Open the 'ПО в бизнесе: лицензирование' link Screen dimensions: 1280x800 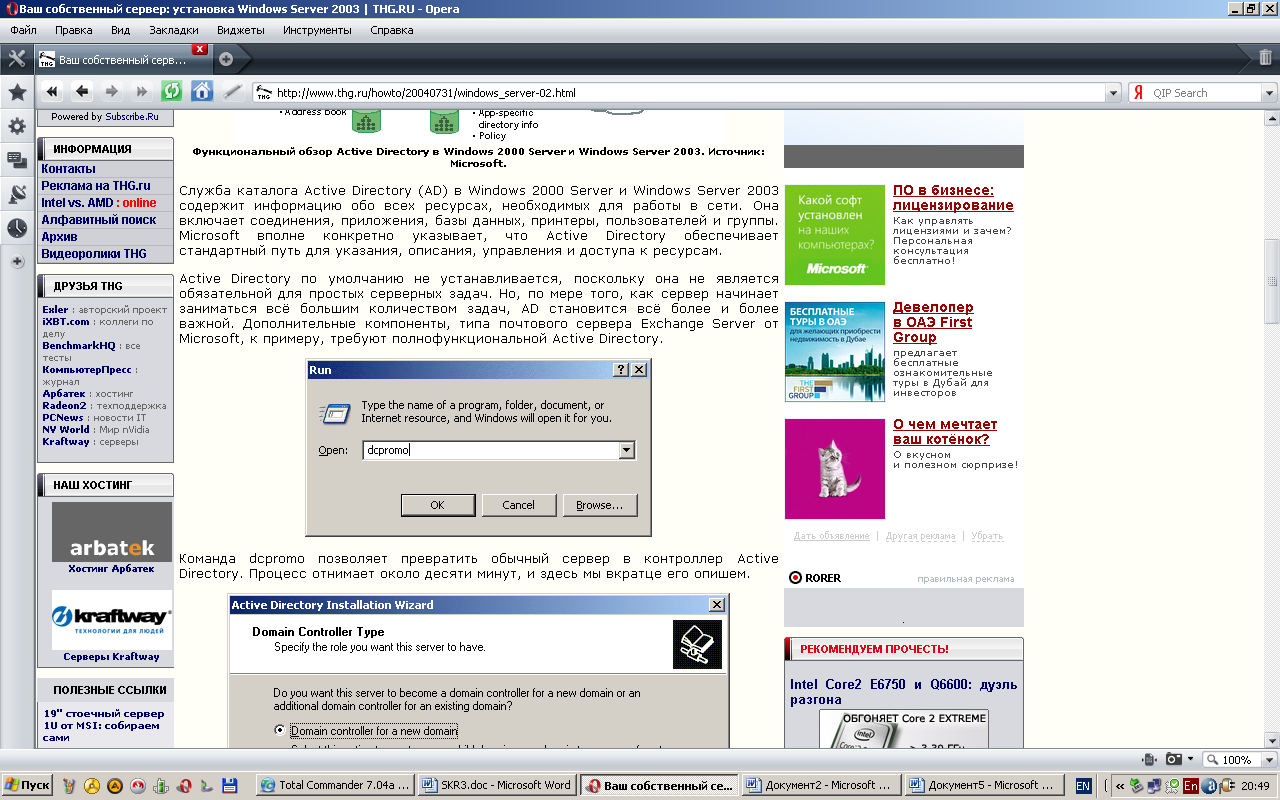pyautogui.click(x=952, y=197)
